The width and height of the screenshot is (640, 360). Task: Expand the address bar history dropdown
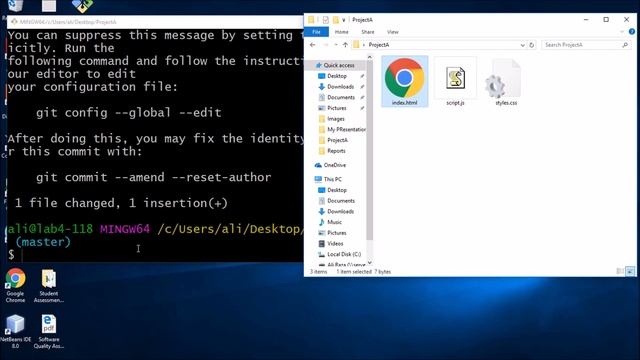click(x=522, y=45)
